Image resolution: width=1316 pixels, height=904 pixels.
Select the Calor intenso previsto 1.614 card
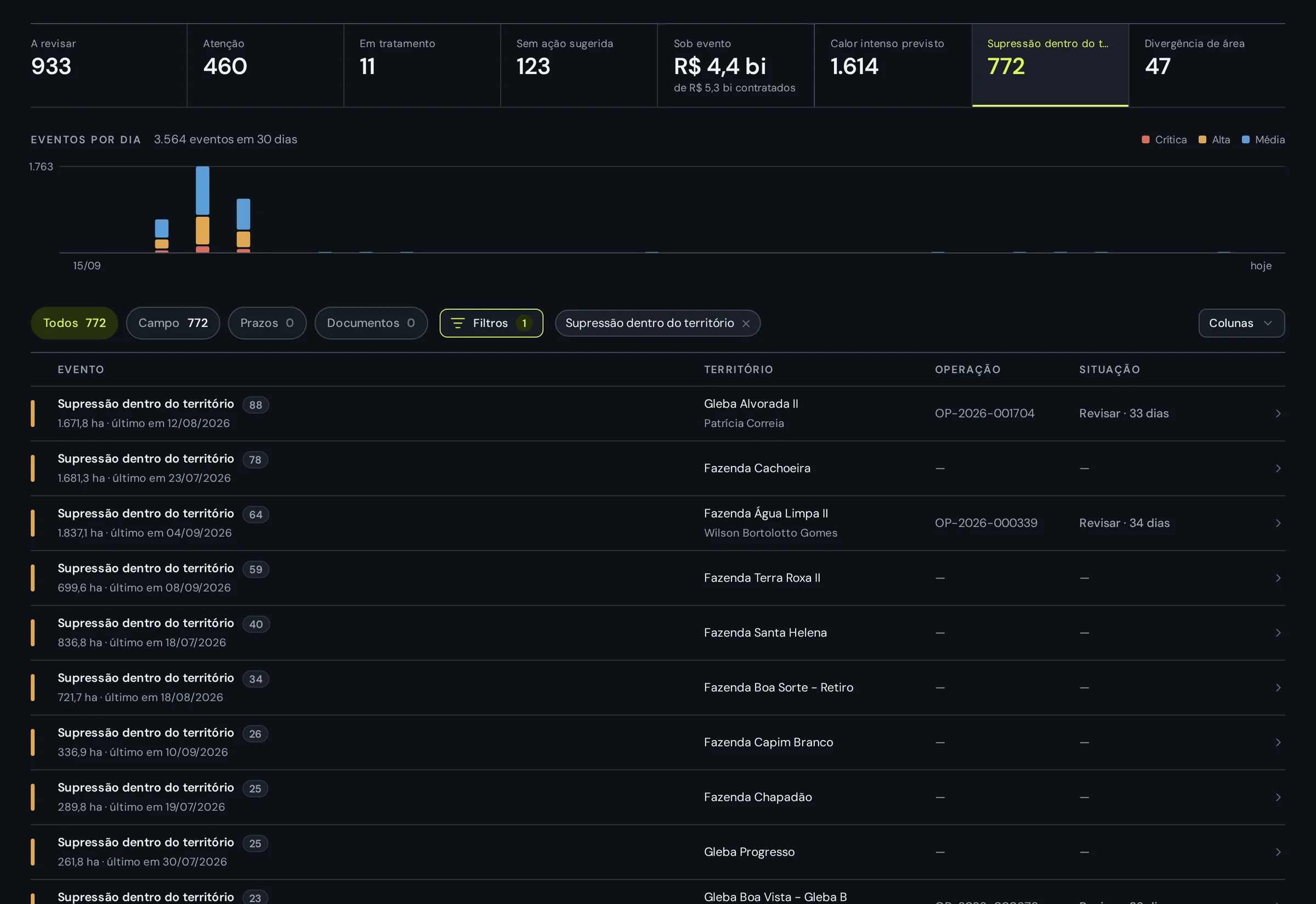pos(893,65)
